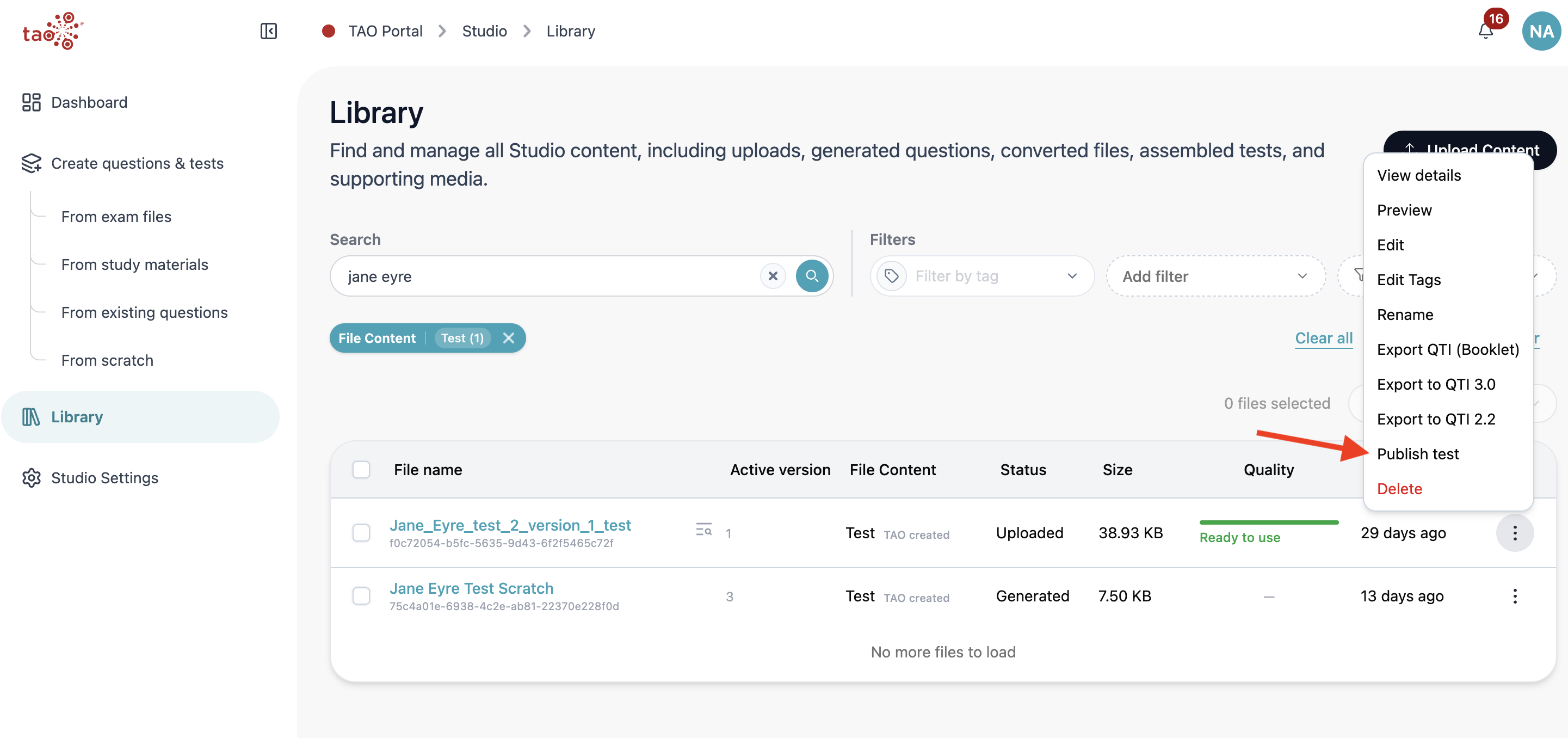This screenshot has height=738, width=1568.
Task: Open the notifications bell
Action: coord(1485,31)
